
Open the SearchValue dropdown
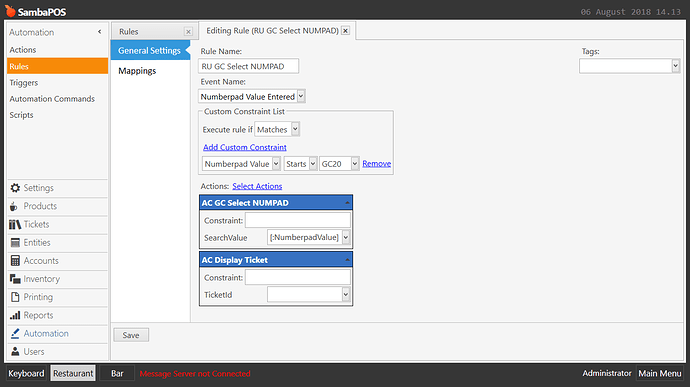pyautogui.click(x=346, y=237)
